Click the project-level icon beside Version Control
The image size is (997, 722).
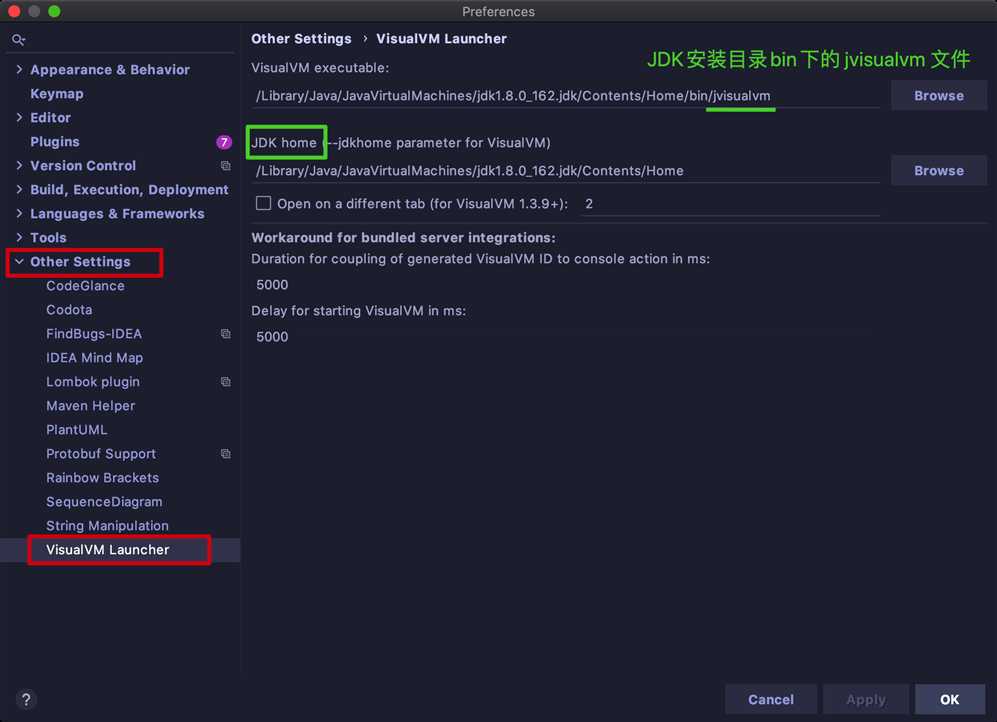[226, 166]
